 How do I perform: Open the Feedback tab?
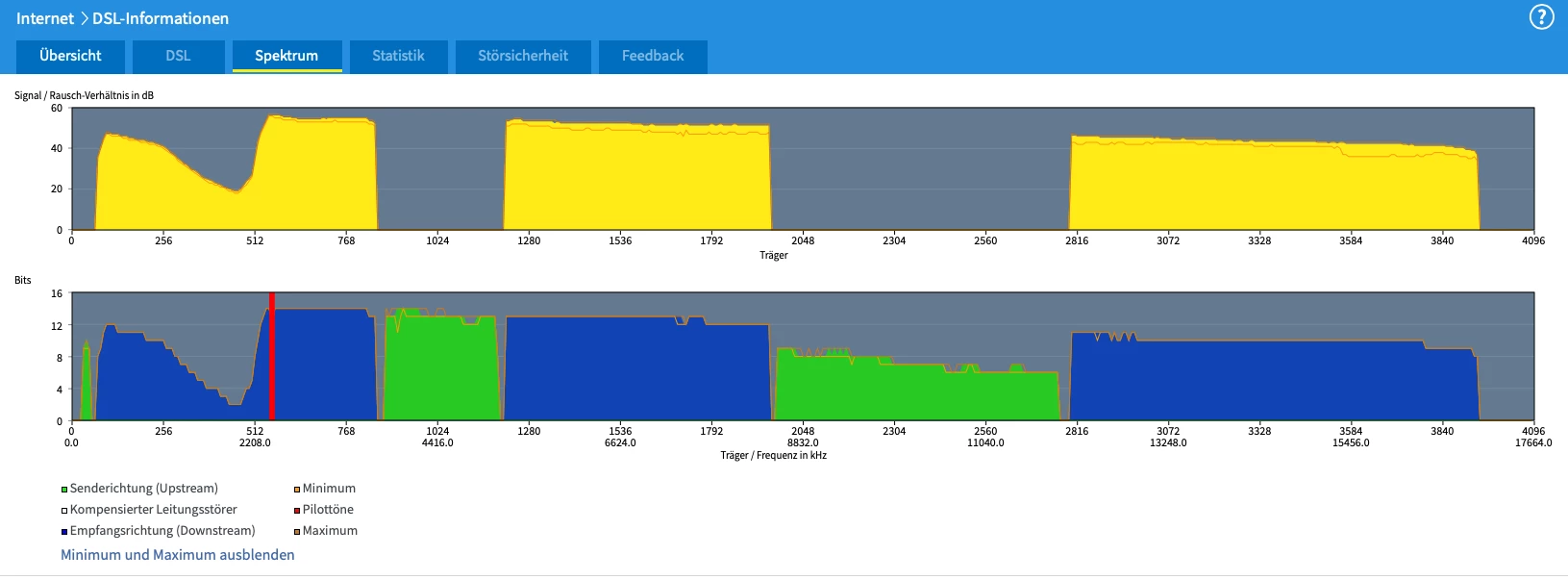pyautogui.click(x=653, y=56)
